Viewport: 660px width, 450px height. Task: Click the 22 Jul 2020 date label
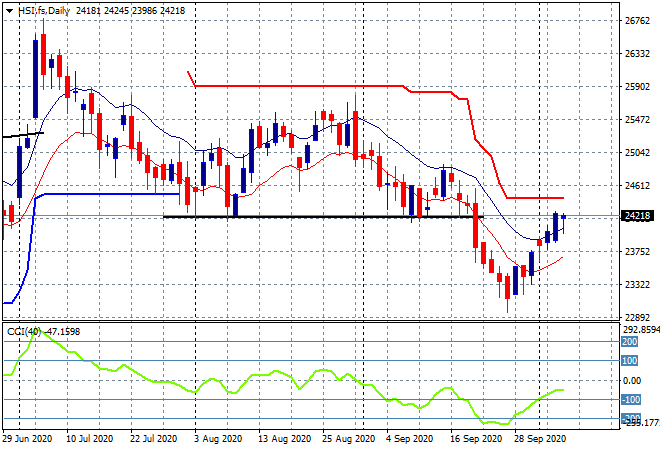coord(154,439)
